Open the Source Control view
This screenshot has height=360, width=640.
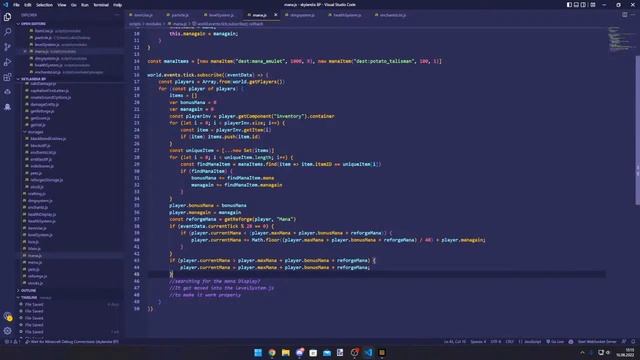pos(7,47)
